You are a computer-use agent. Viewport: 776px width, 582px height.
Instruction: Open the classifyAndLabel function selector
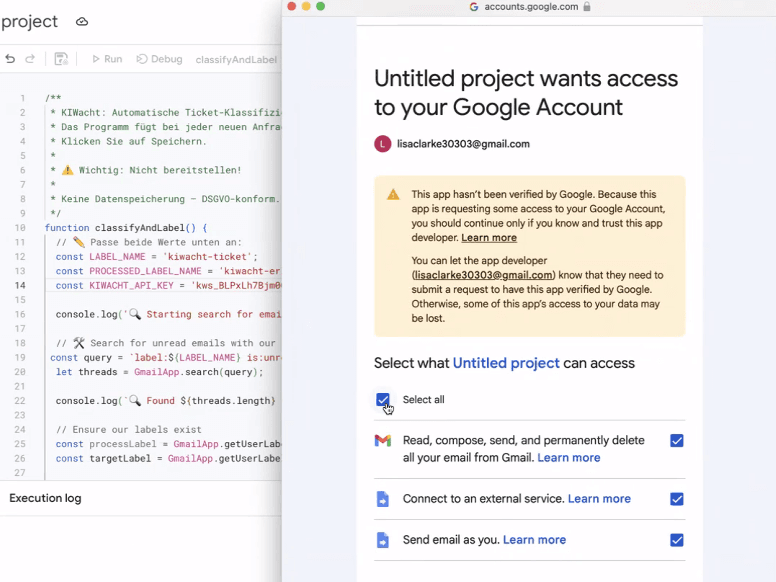pos(236,59)
